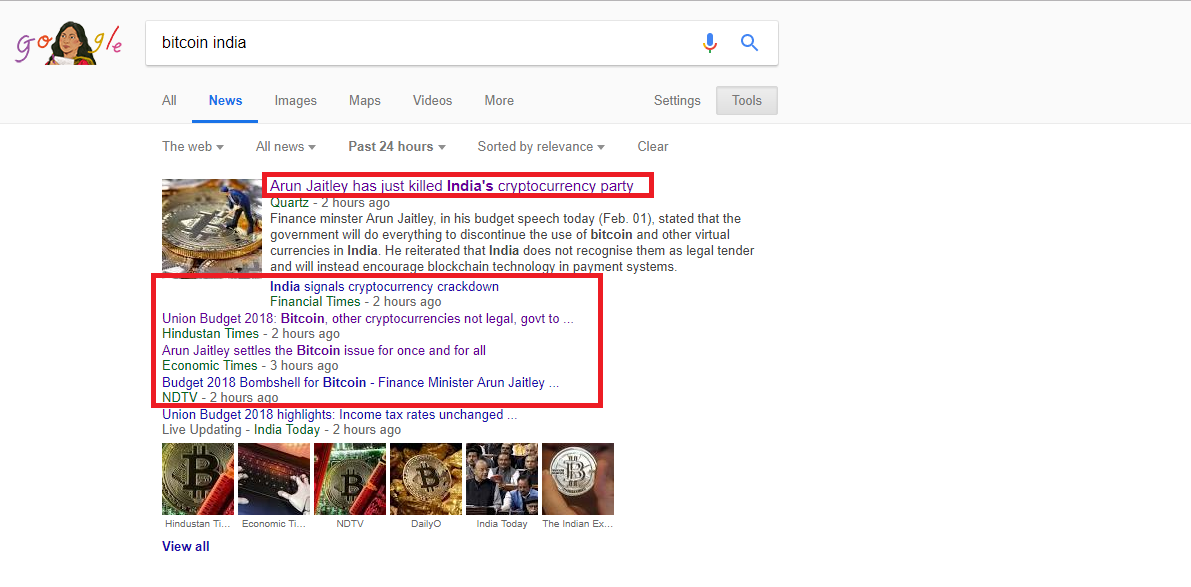
Task: Click the India Today parliament thumbnail
Action: (501, 479)
